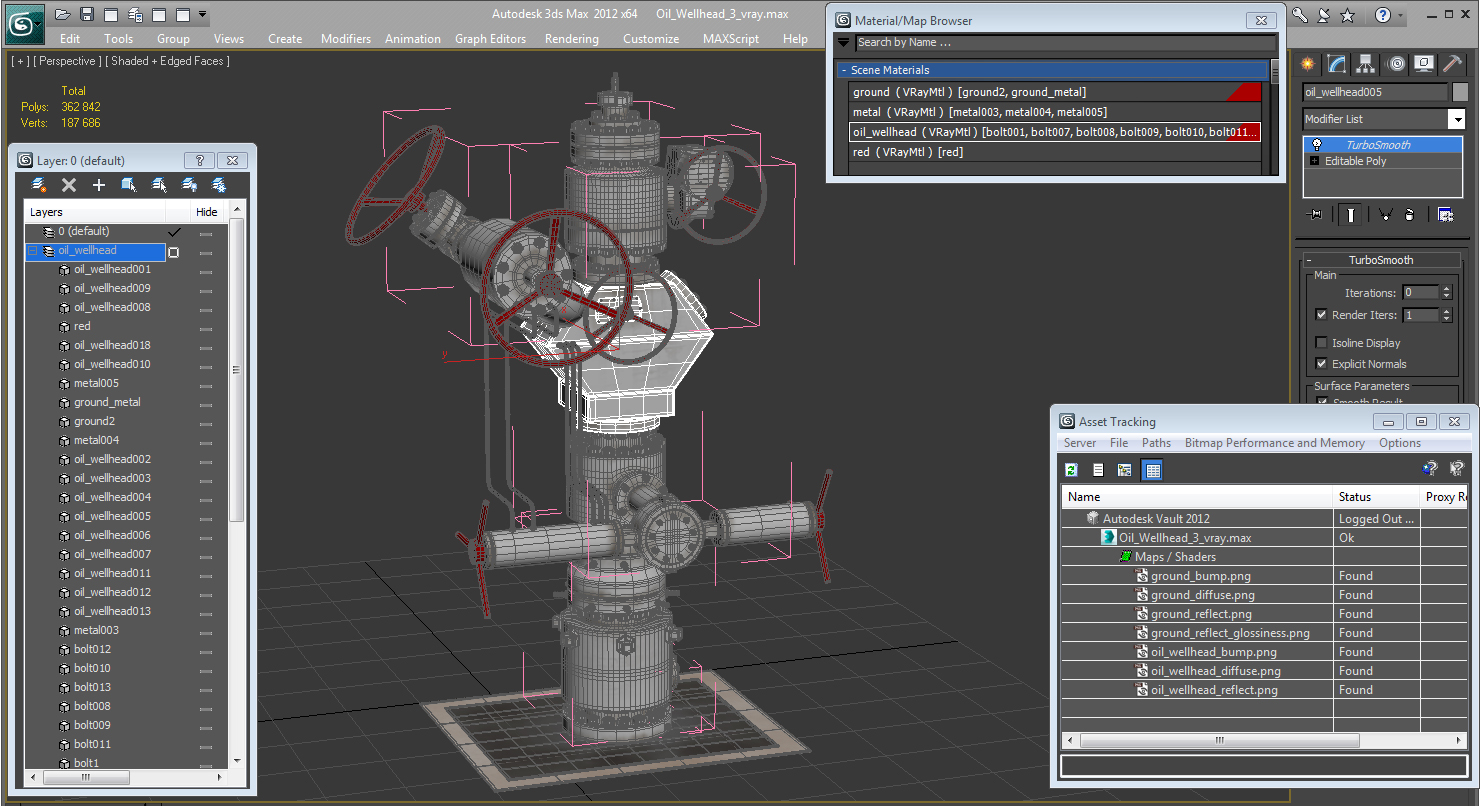Screen dimensions: 1480x806
Task: Click the Pin Stack icon
Action: pos(1314,214)
